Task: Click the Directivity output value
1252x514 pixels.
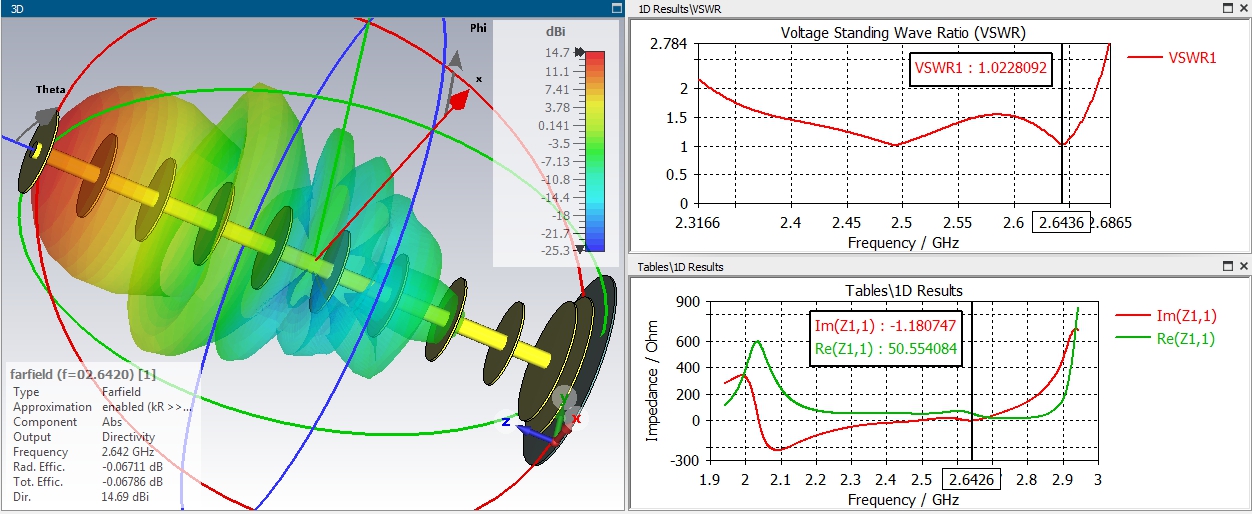Action: click(x=129, y=437)
